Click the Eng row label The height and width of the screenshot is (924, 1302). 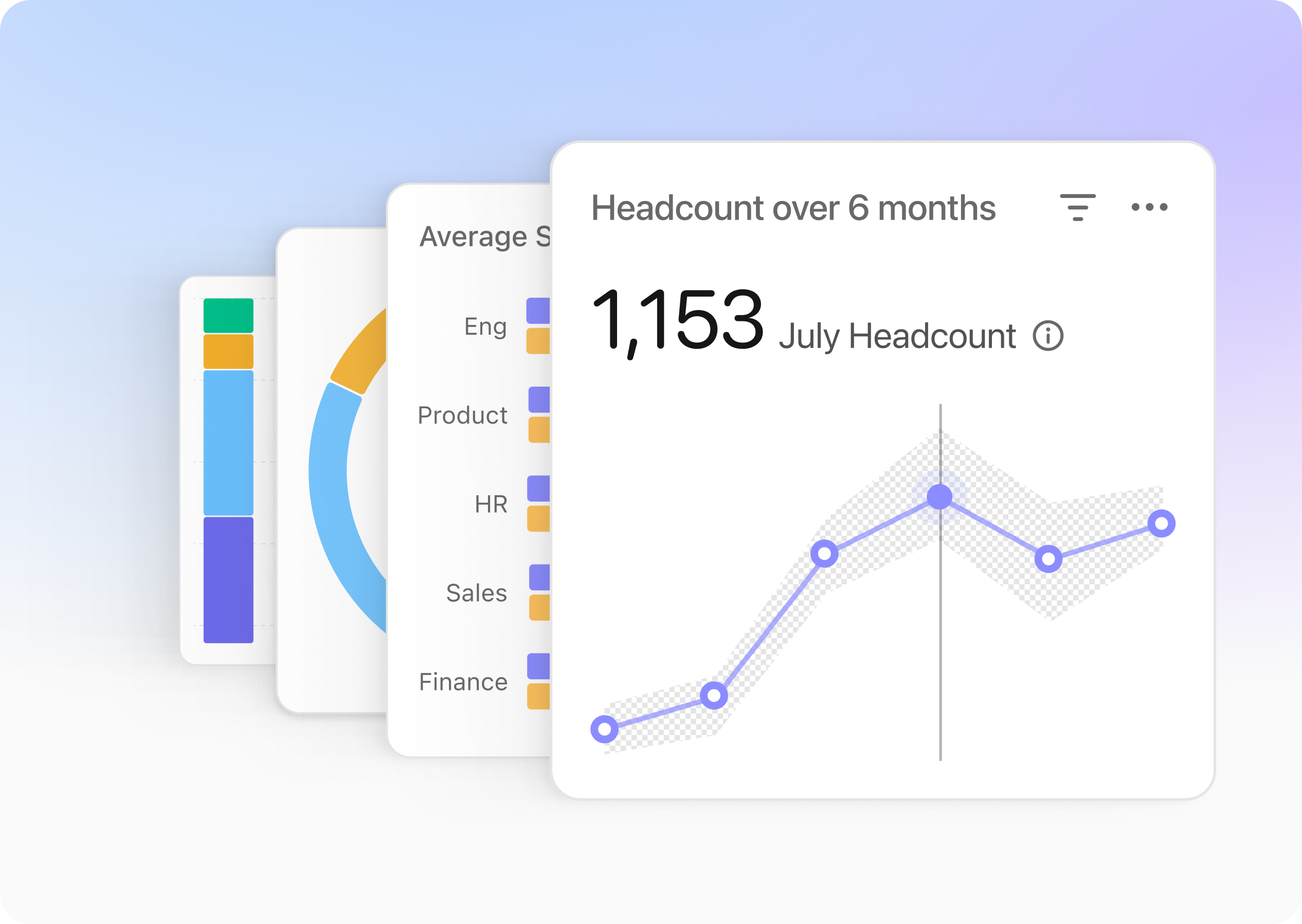click(485, 327)
